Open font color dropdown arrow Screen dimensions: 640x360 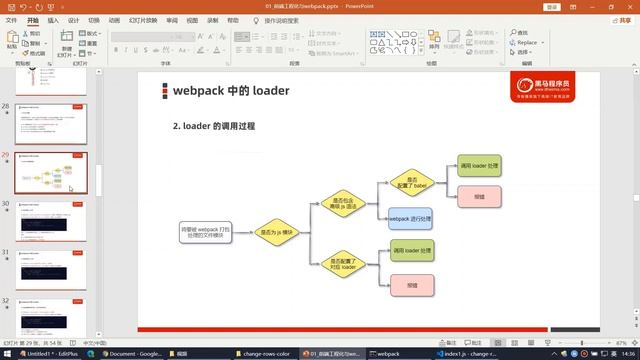point(224,50)
